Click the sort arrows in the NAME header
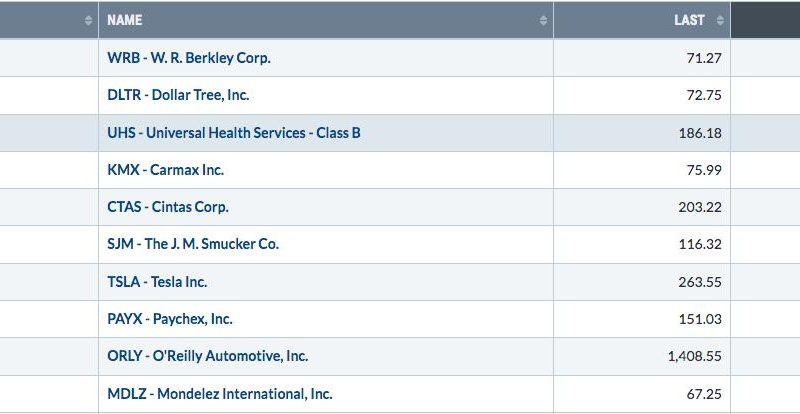 coord(543,20)
